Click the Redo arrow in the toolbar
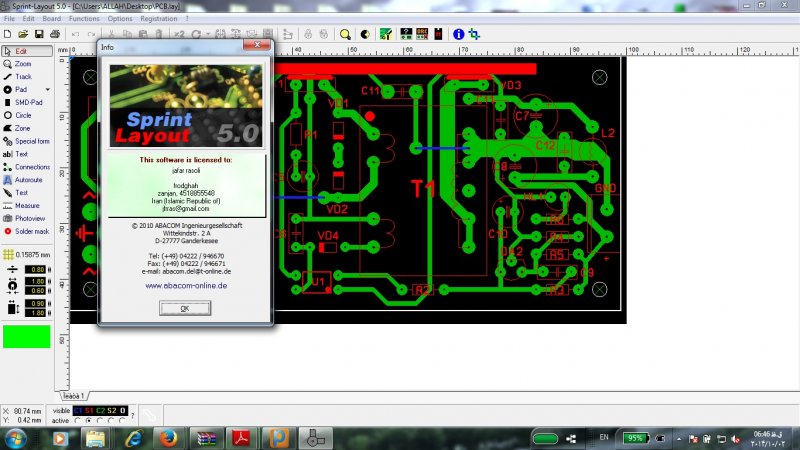Viewport: 800px width, 450px height. (91, 34)
